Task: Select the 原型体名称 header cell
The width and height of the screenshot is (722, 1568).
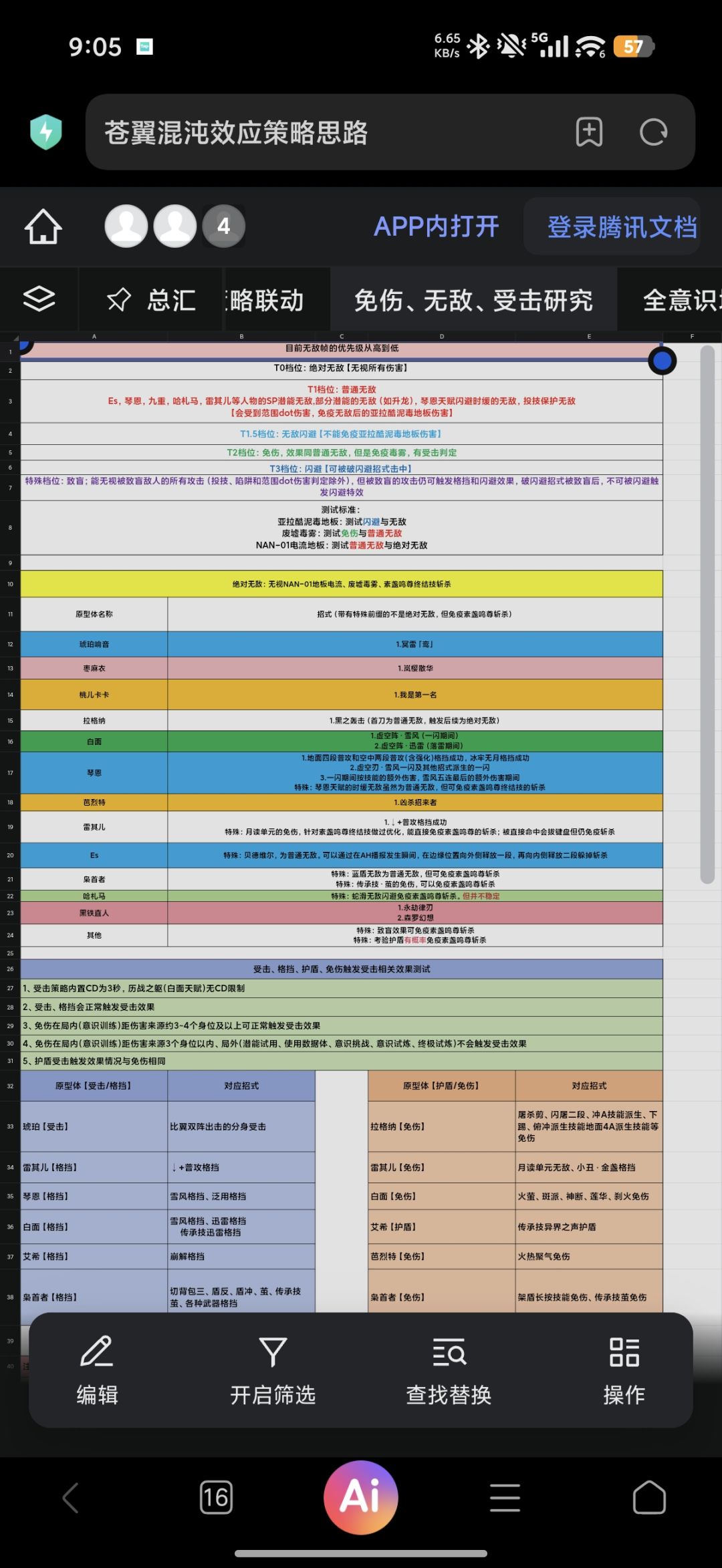Action: coord(94,614)
